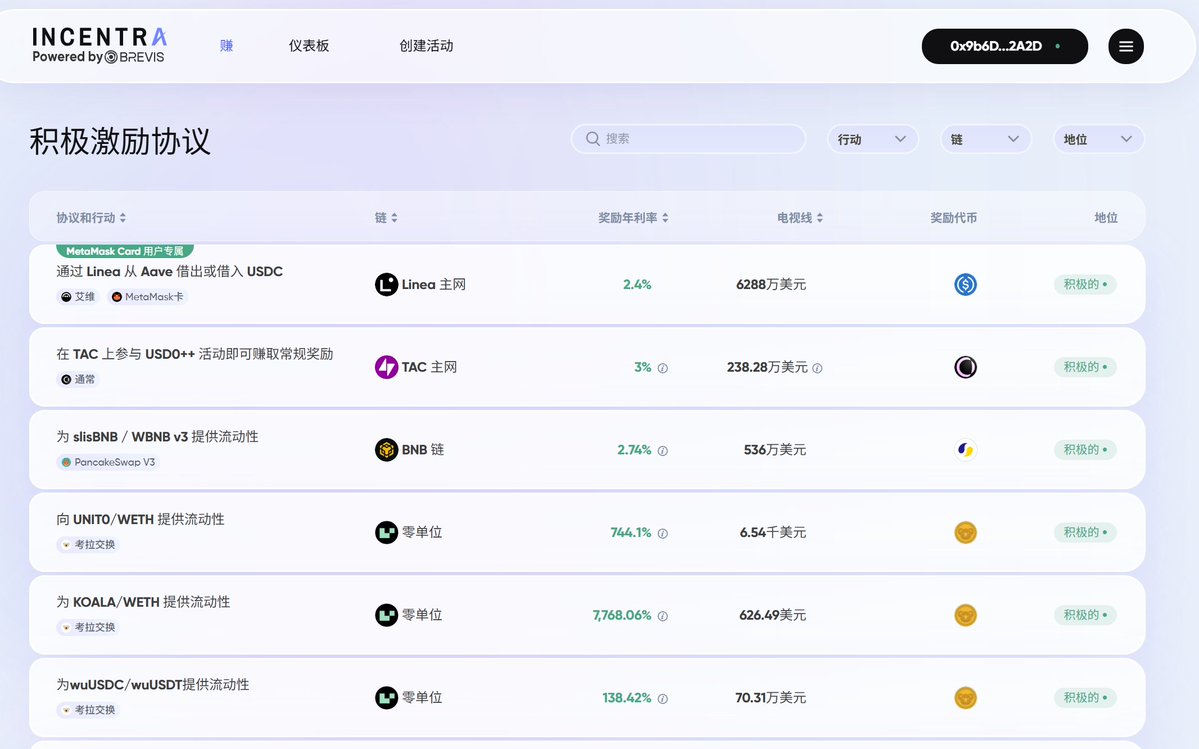Open the 链 filter dropdown
Screen dimensions: 1199x749
985,138
